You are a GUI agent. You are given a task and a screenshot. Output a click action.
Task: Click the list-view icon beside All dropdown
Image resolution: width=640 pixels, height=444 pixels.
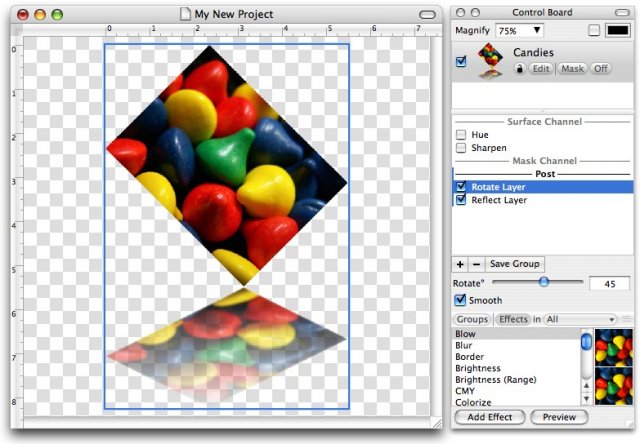point(627,319)
